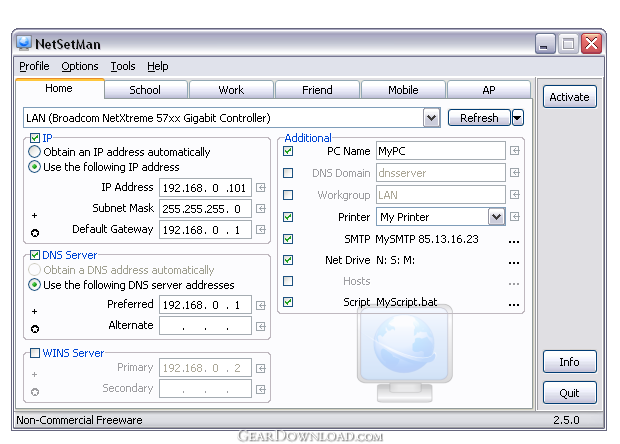
Task: Switch to the Friend profile tab
Action: [x=317, y=90]
